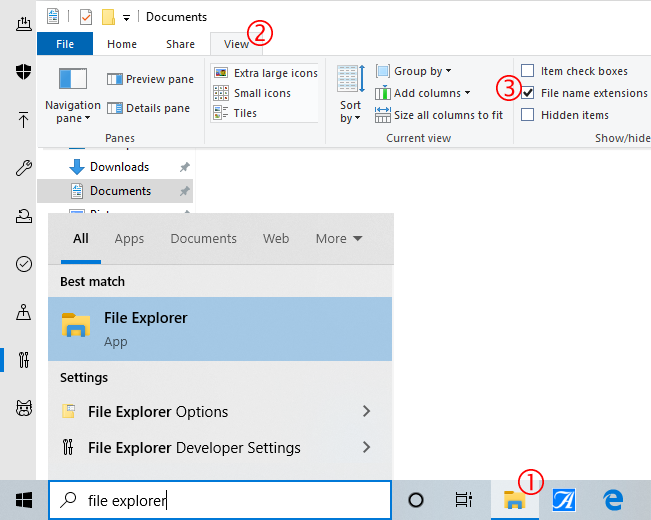Open Recovery sidebar icon

click(x=24, y=216)
